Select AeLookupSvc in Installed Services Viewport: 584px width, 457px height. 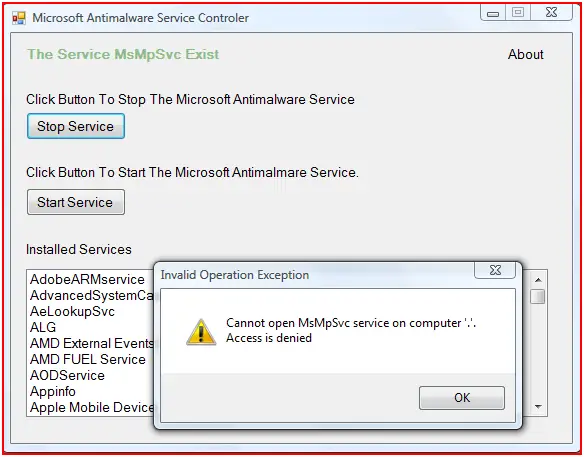73,311
